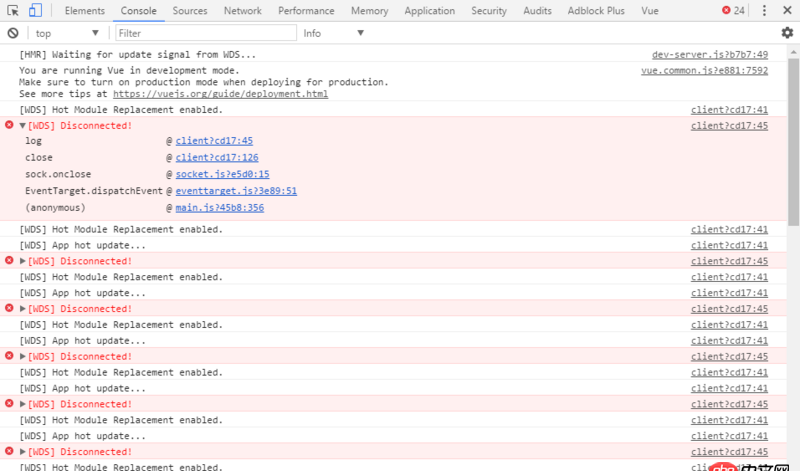800x471 pixels.
Task: Switch to the Adblock Plus tab
Action: pyautogui.click(x=596, y=11)
